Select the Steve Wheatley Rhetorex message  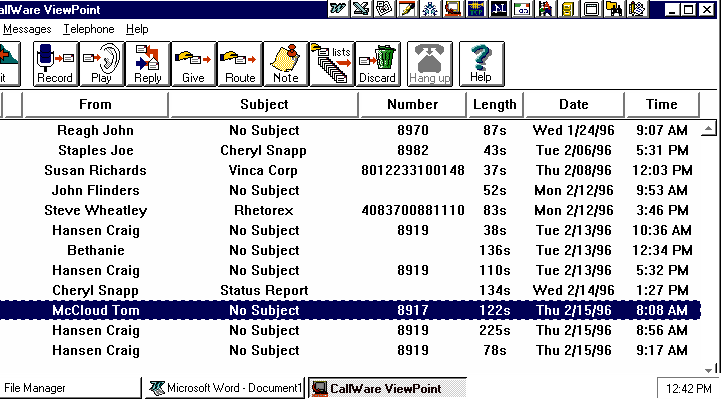pos(350,211)
